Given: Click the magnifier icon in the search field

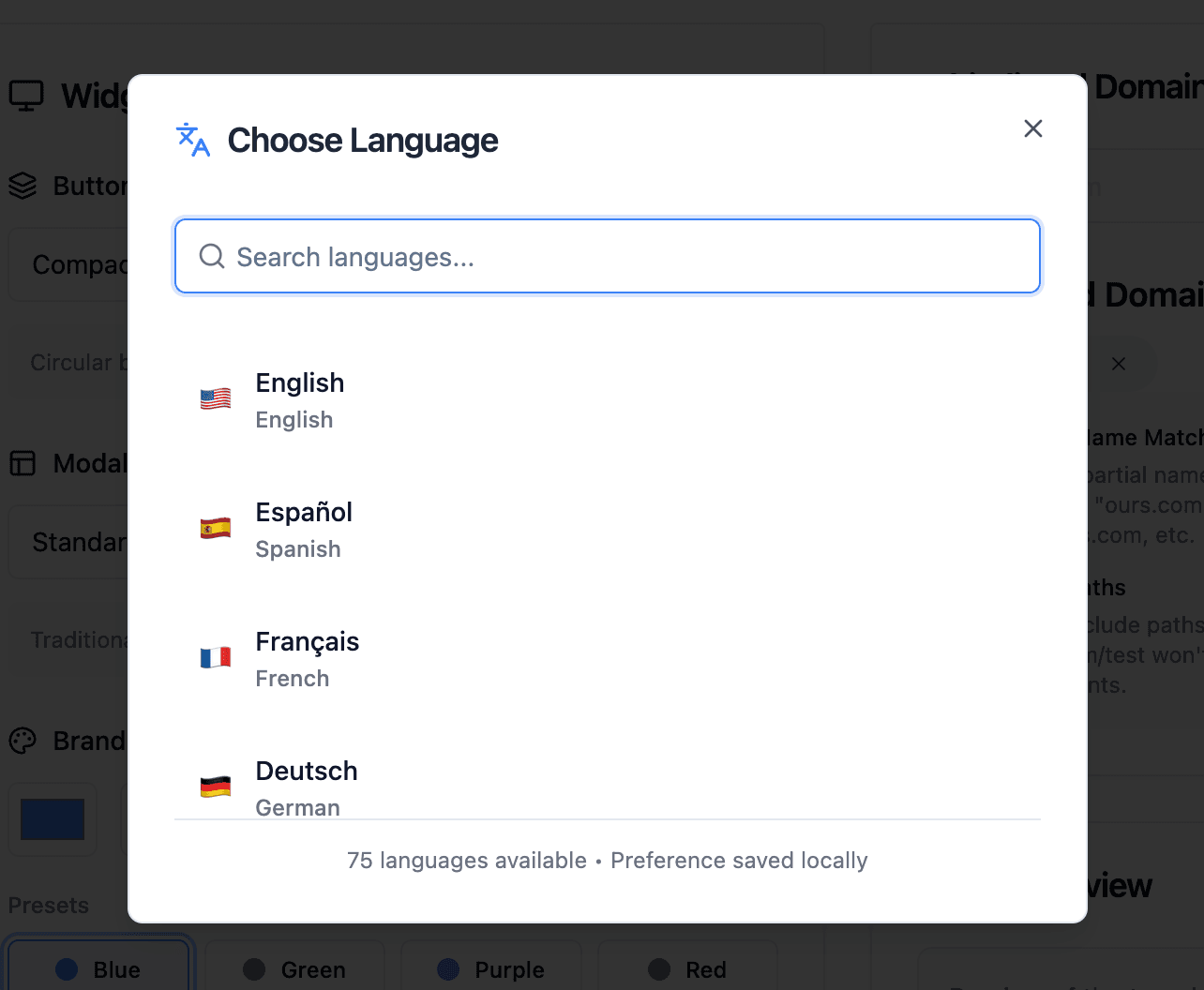Looking at the screenshot, I should (212, 256).
